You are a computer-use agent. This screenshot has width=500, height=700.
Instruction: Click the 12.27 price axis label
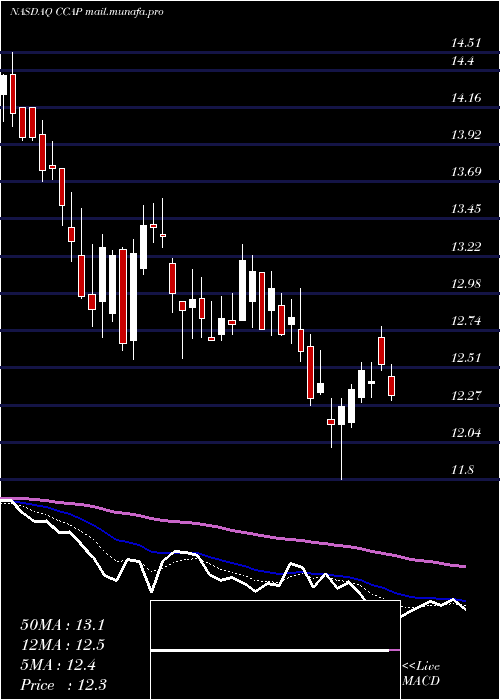[x=466, y=396]
